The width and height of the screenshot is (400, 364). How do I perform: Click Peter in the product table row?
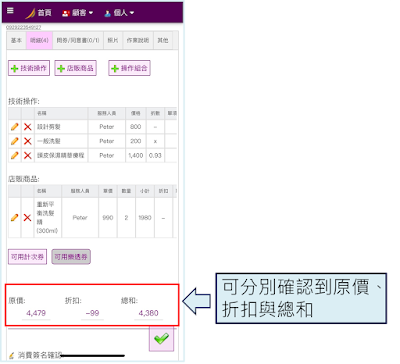click(x=80, y=218)
